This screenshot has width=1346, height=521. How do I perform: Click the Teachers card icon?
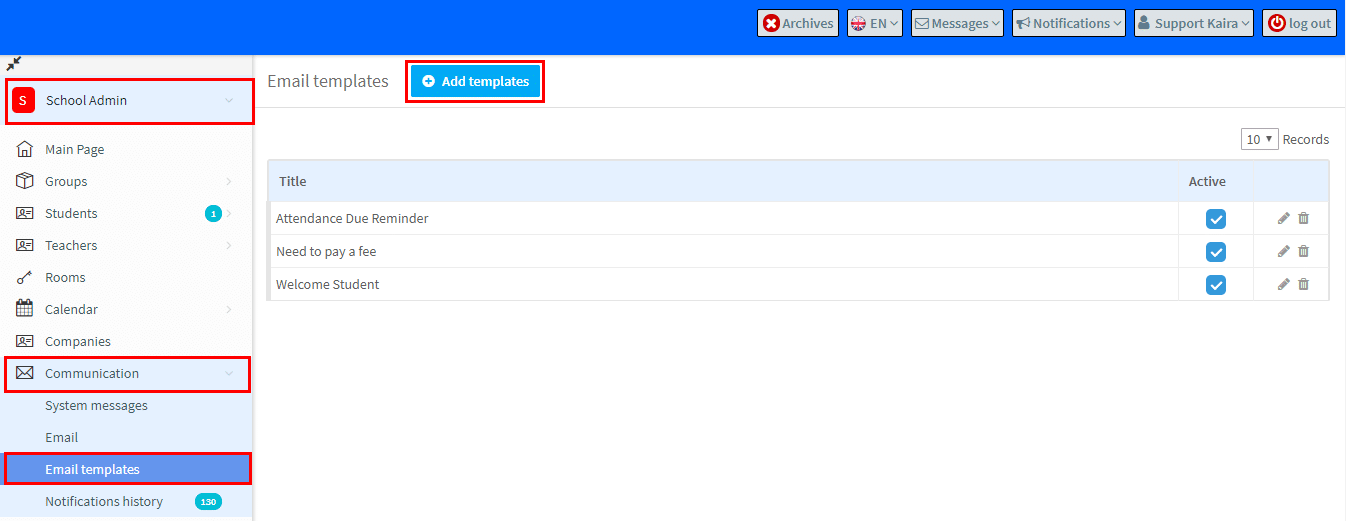pos(25,245)
